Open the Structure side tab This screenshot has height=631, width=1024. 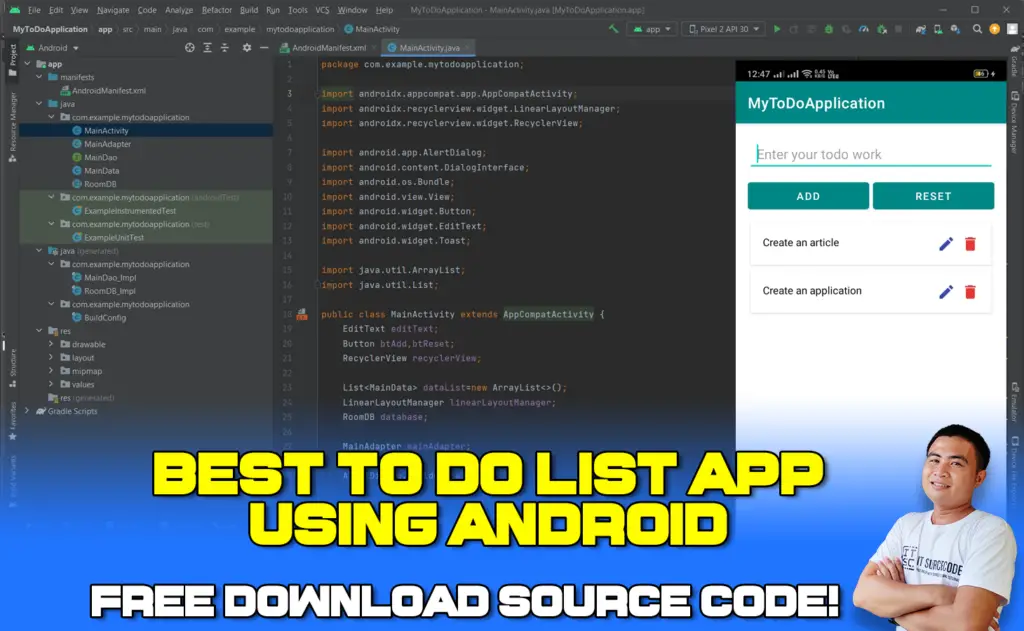click(x=12, y=367)
